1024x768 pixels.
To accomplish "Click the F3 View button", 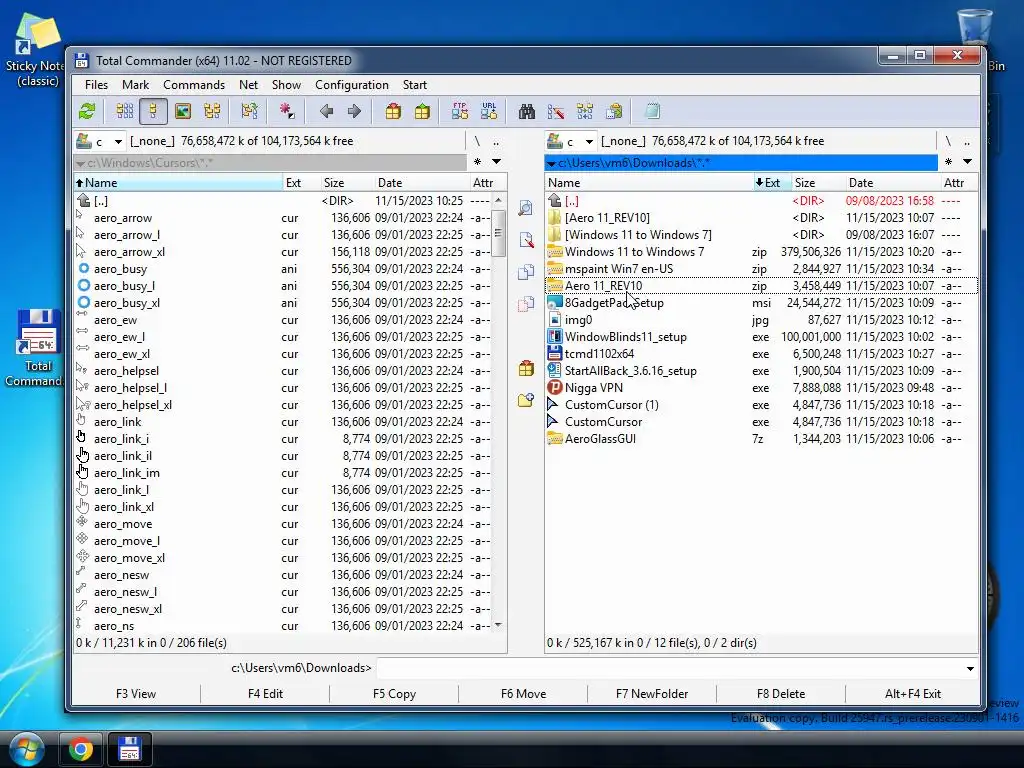I will pos(136,694).
